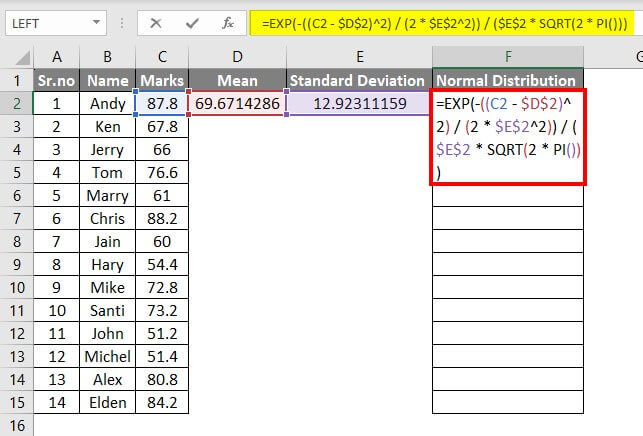
Task: Select mean value cell 69.6714286
Action: 237,103
